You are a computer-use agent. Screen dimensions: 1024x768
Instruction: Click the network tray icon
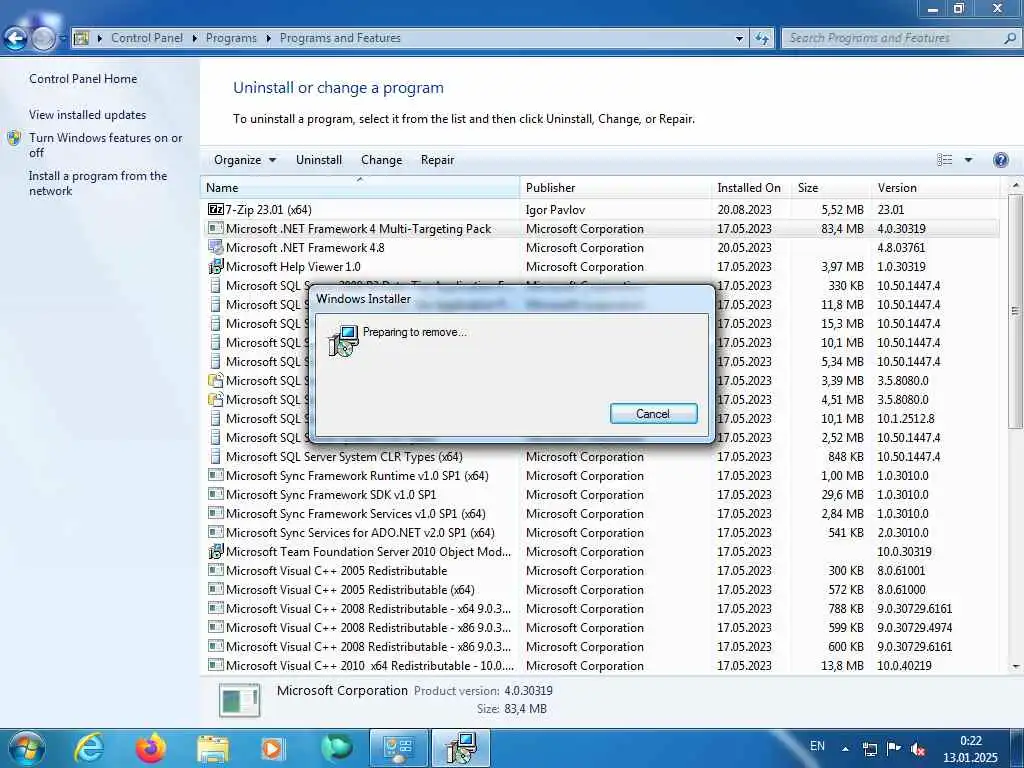click(870, 749)
